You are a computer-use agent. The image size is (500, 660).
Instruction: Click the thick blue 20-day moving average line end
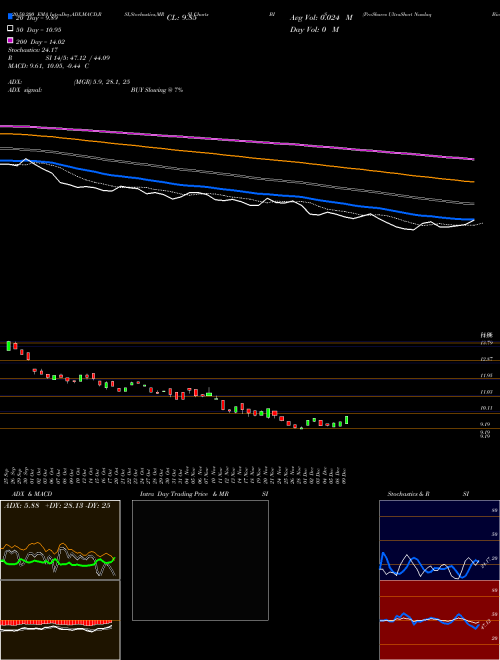pos(472,219)
